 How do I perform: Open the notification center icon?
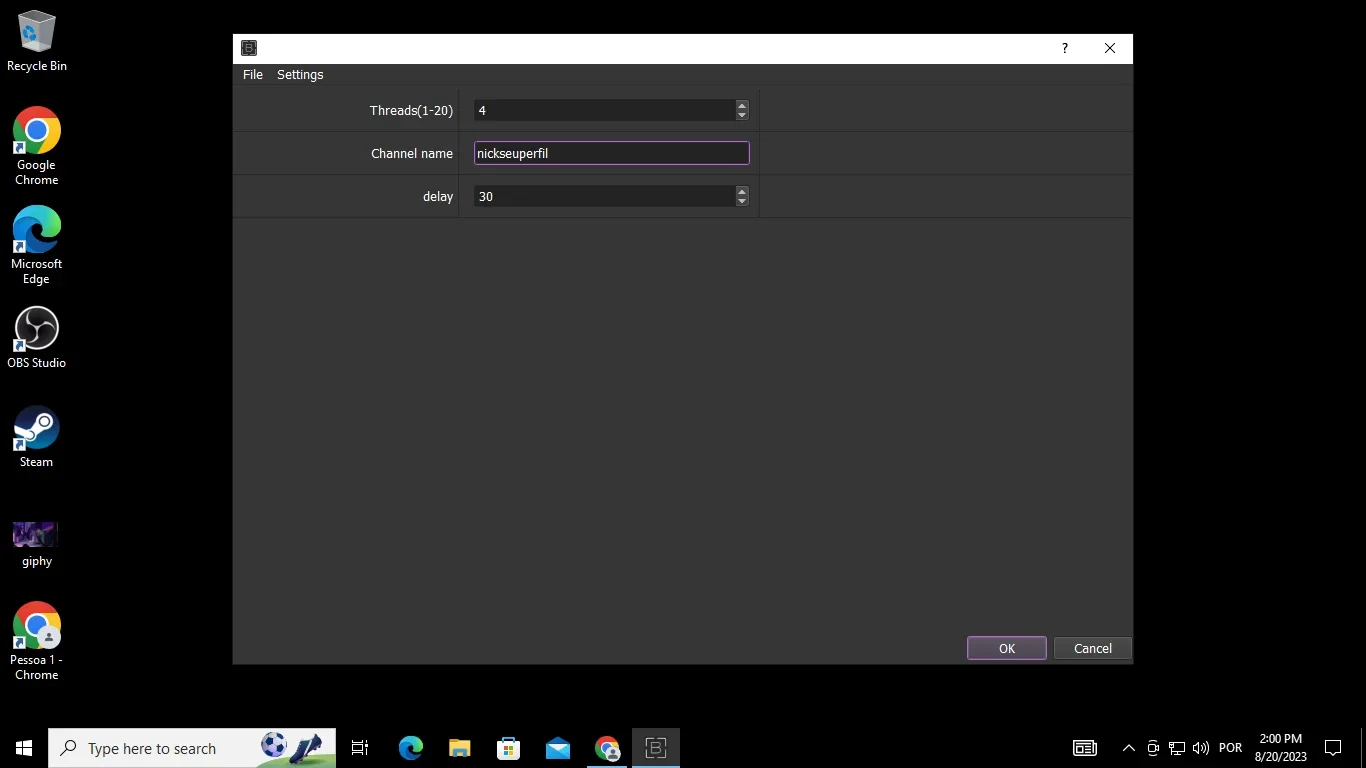(1333, 748)
